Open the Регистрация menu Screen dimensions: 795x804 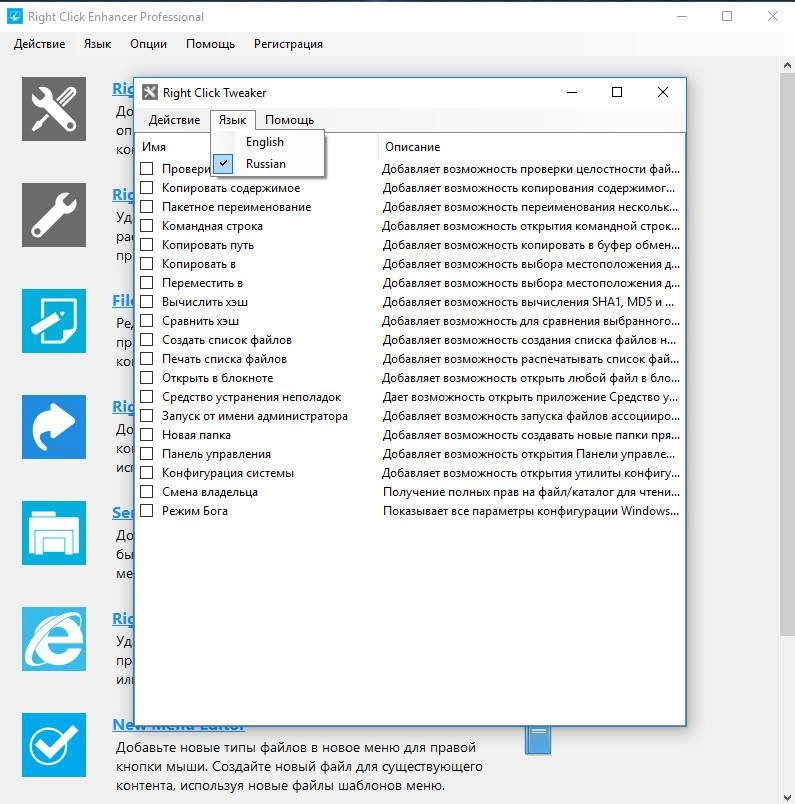coord(288,44)
